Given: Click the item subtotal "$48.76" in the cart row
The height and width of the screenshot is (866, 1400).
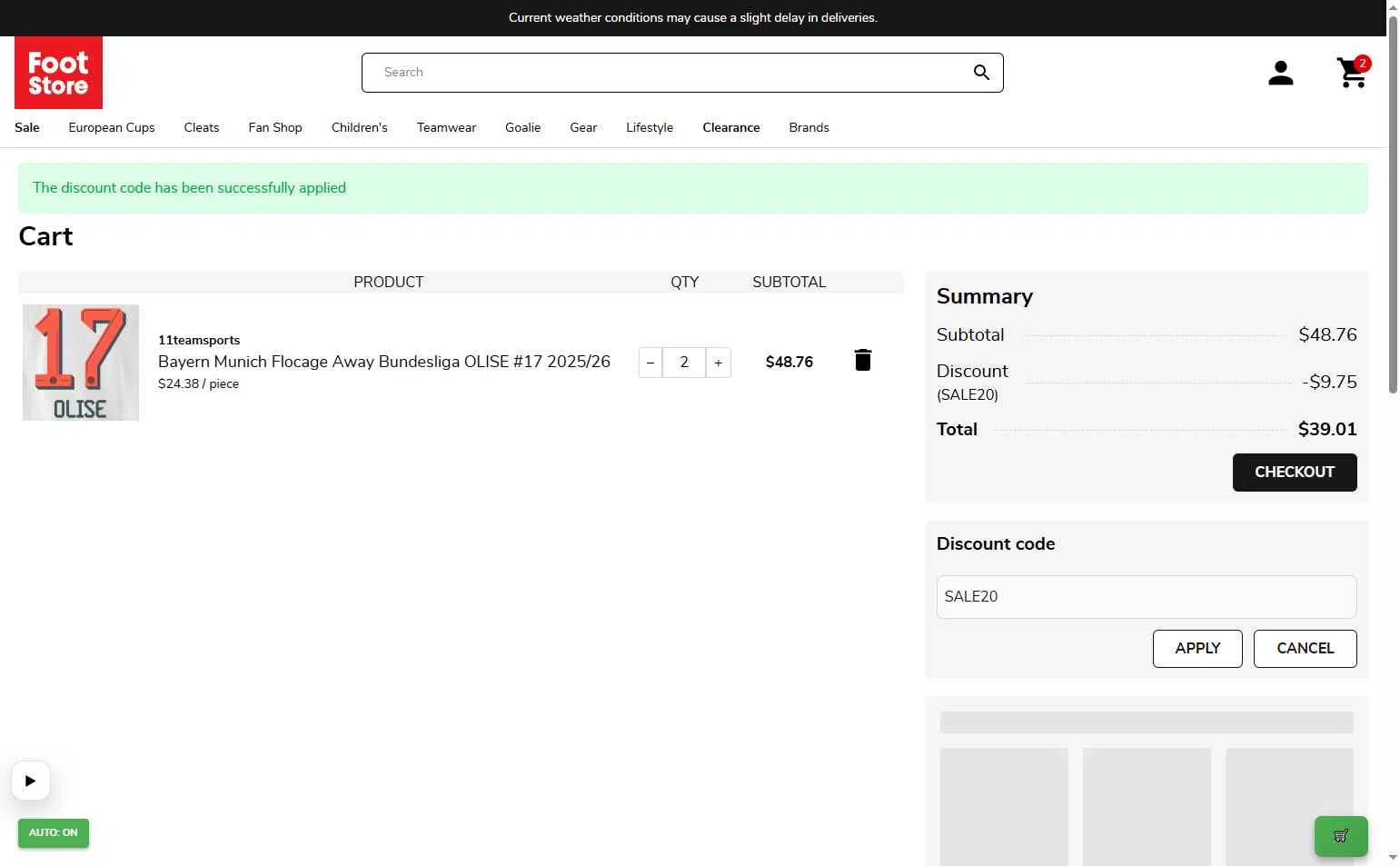Looking at the screenshot, I should 789,362.
